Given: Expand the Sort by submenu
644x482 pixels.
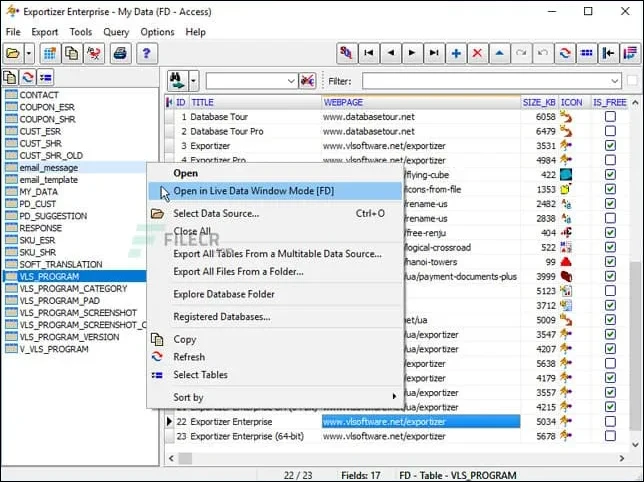Looking at the screenshot, I should pos(275,397).
